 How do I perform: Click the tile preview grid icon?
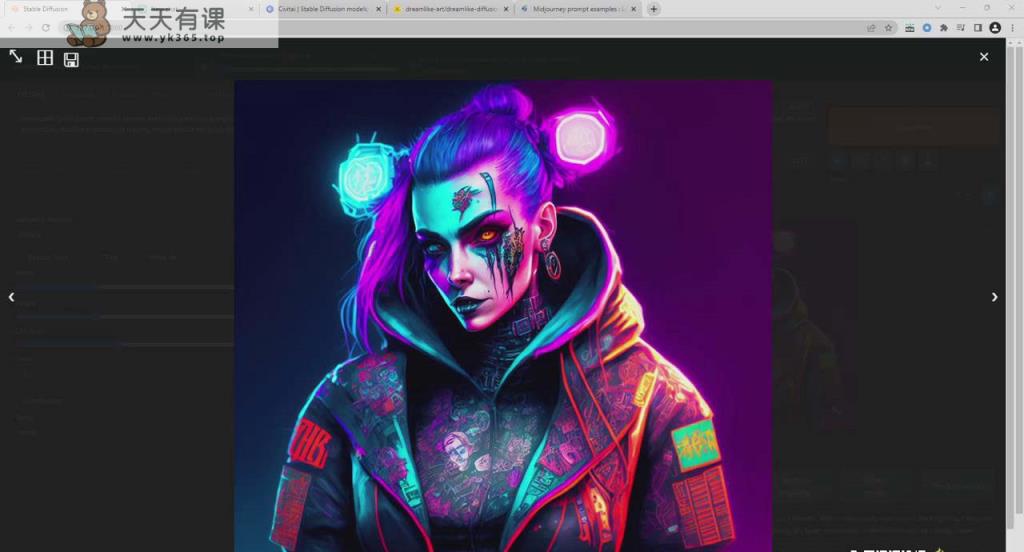45,58
